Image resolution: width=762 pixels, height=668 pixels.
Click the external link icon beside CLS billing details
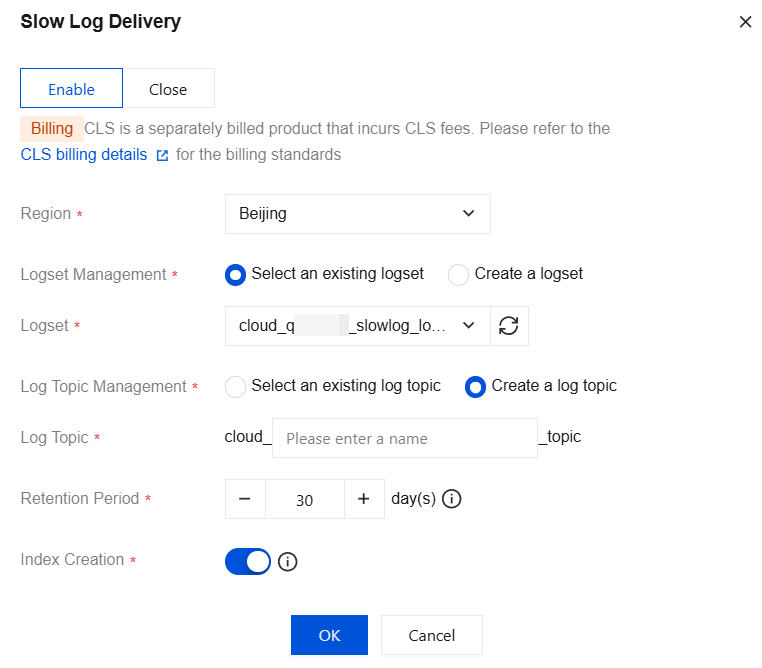coord(162,156)
